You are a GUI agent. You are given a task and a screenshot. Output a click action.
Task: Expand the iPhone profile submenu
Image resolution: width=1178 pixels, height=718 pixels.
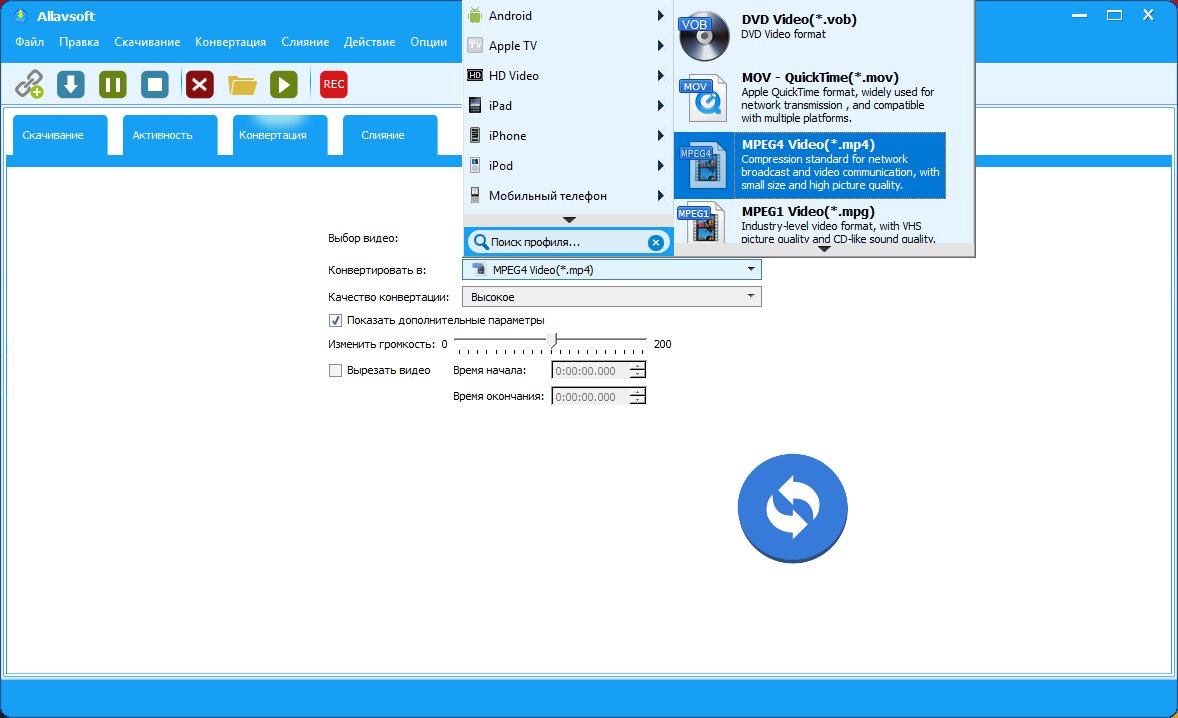[x=566, y=136]
